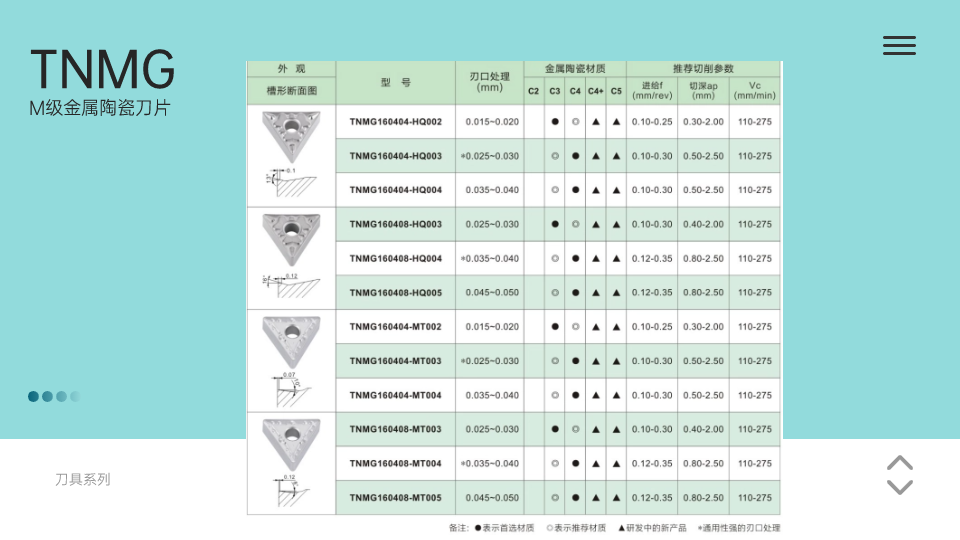This screenshot has width=960, height=540.
Task: Click the black triangle legend symbol
Action: pyautogui.click(x=621, y=528)
